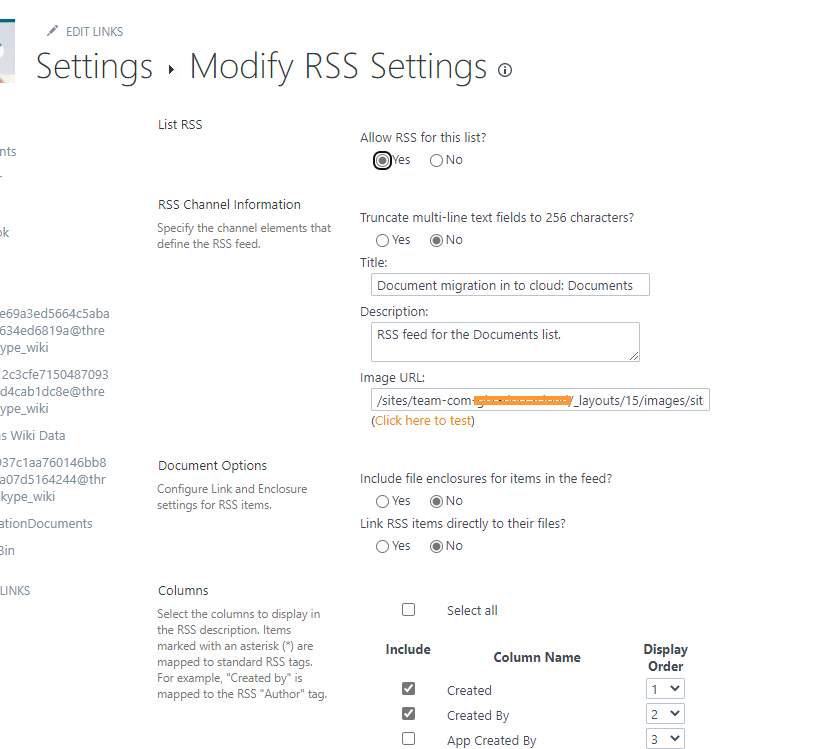Click the Description field resize handle

(634, 356)
